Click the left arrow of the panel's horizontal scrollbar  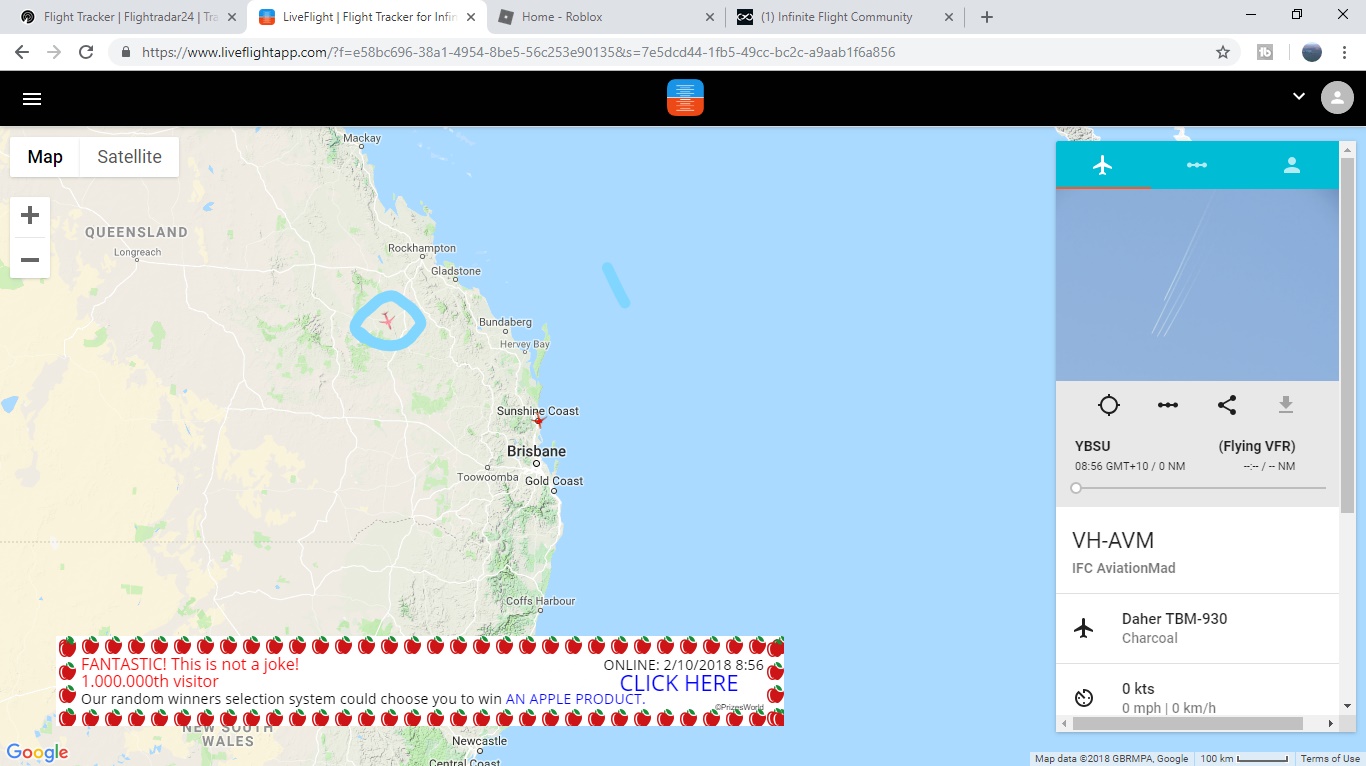click(1064, 723)
